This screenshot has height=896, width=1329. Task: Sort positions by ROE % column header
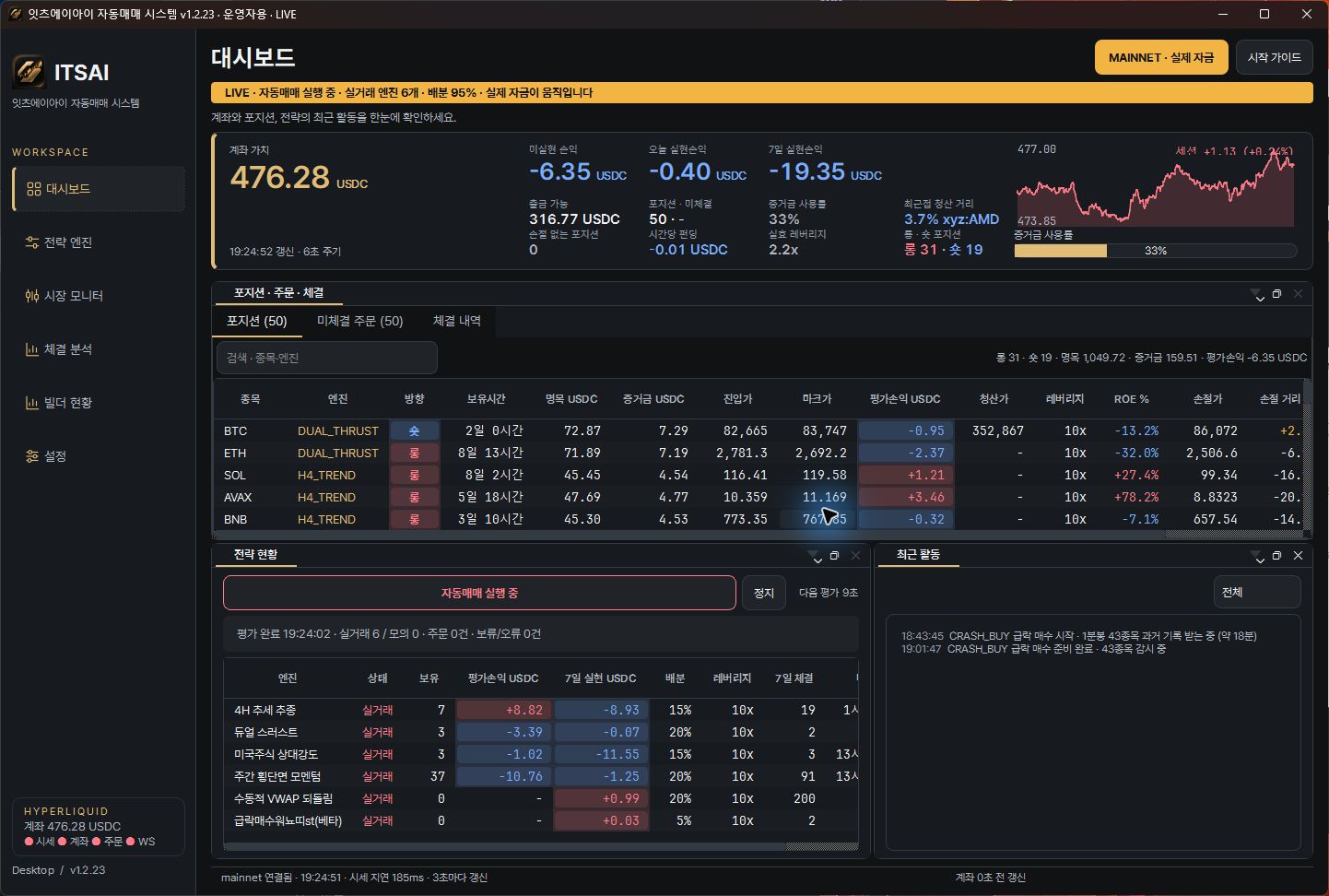pos(1131,399)
